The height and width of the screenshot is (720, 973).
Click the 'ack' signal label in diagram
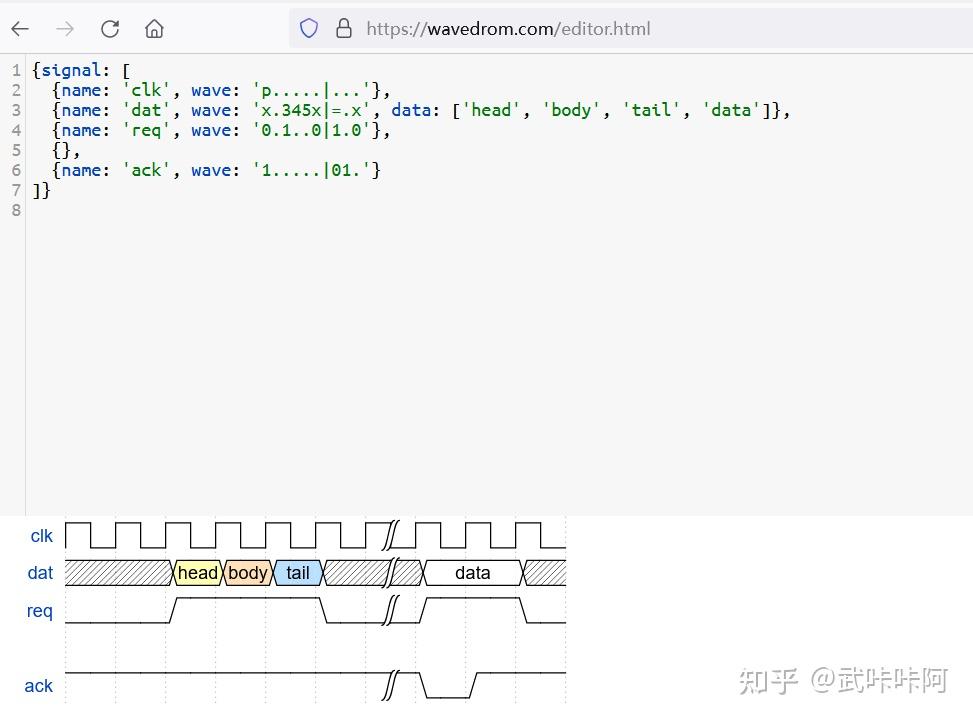click(38, 686)
